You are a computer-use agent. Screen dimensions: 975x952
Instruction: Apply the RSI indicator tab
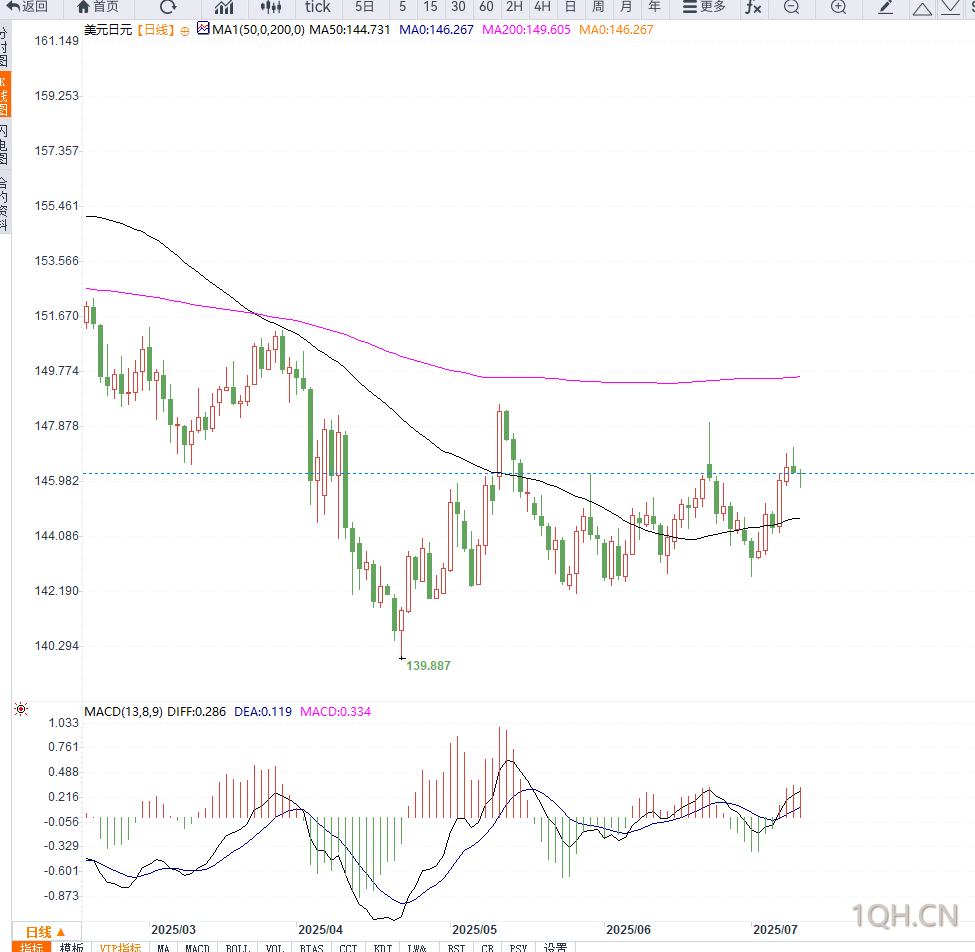[x=456, y=947]
